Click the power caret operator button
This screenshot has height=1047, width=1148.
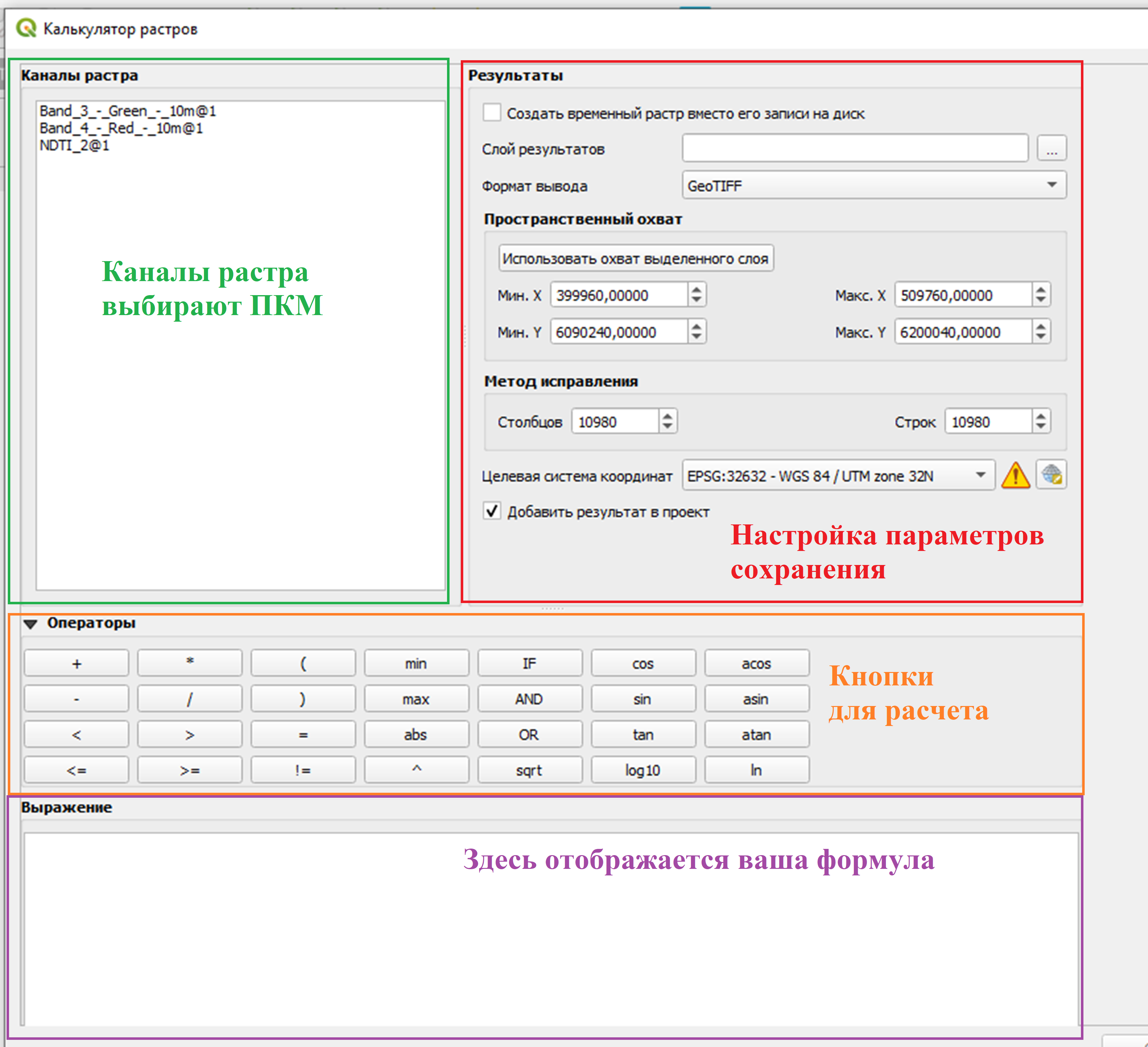click(416, 770)
